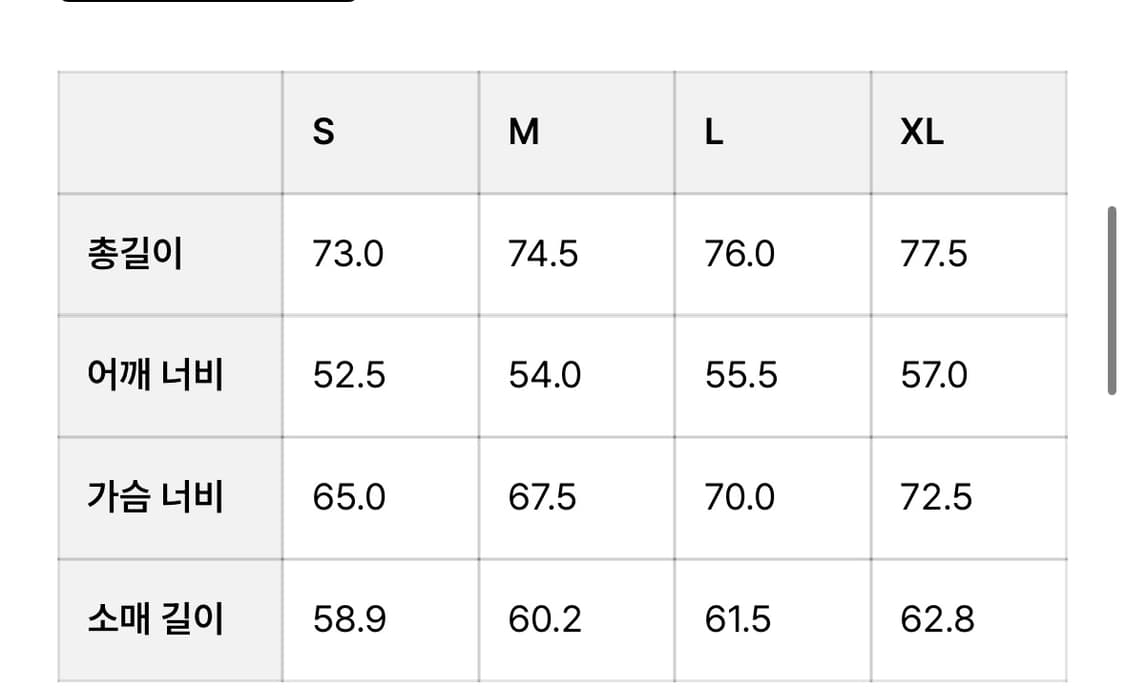Screen dimensions: 1125x690
Task: Select the 어깨 너비 row label
Action: tap(155, 376)
